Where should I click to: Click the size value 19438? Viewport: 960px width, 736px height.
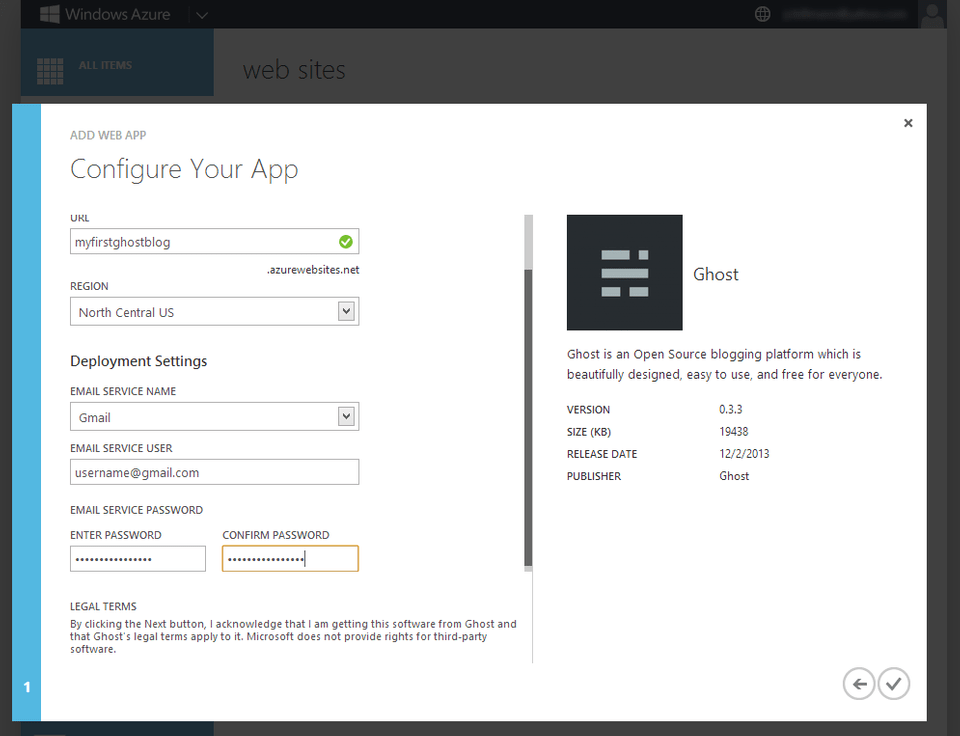[x=733, y=432]
